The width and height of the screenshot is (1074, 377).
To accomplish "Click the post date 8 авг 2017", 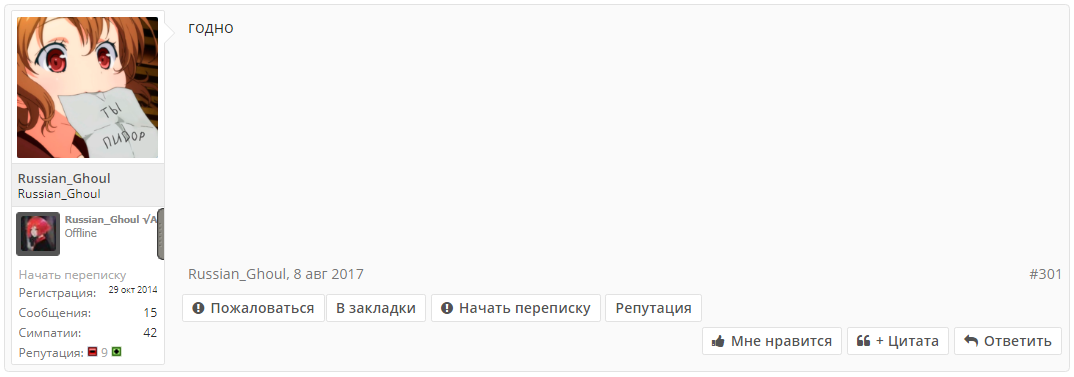I will coord(328,275).
